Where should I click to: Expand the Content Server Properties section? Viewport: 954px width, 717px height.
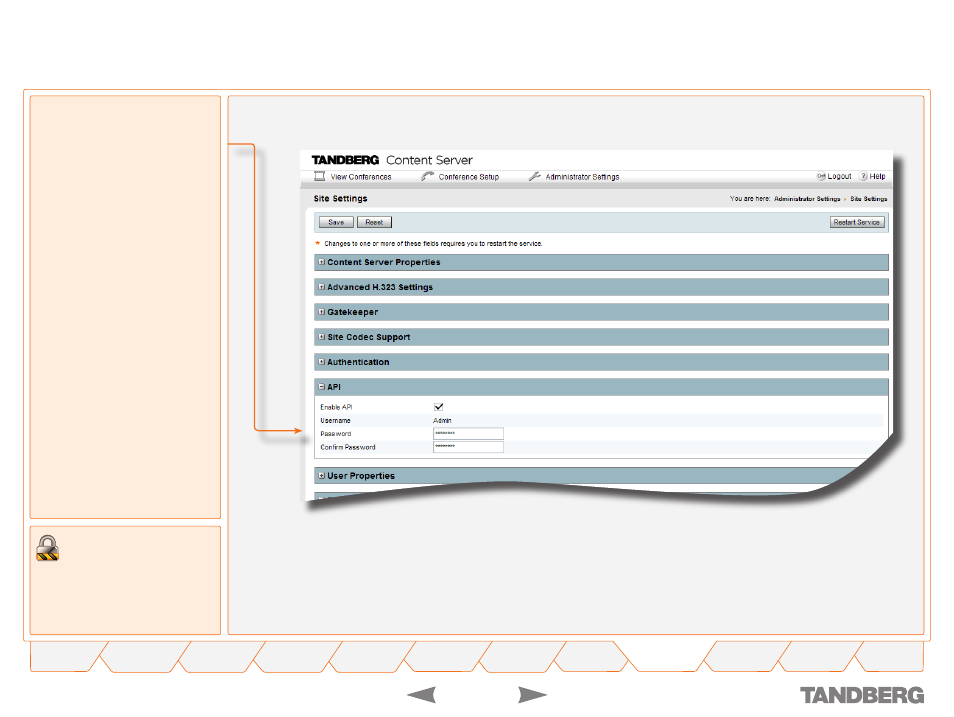point(322,262)
